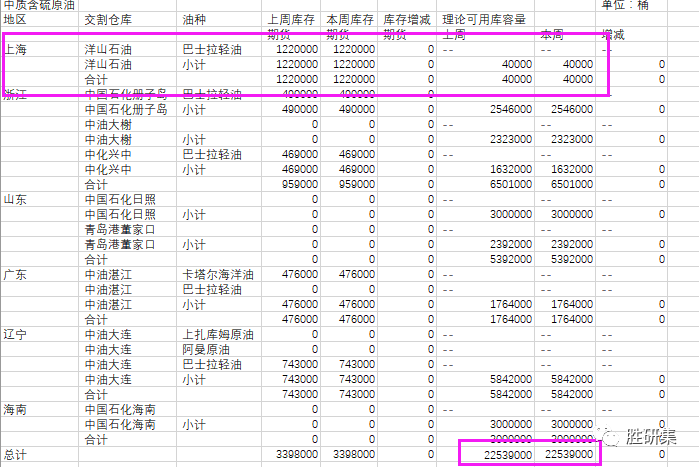
Task: Click 巴士拉轻油 in the 中油湛江 row
Action: [x=212, y=289]
